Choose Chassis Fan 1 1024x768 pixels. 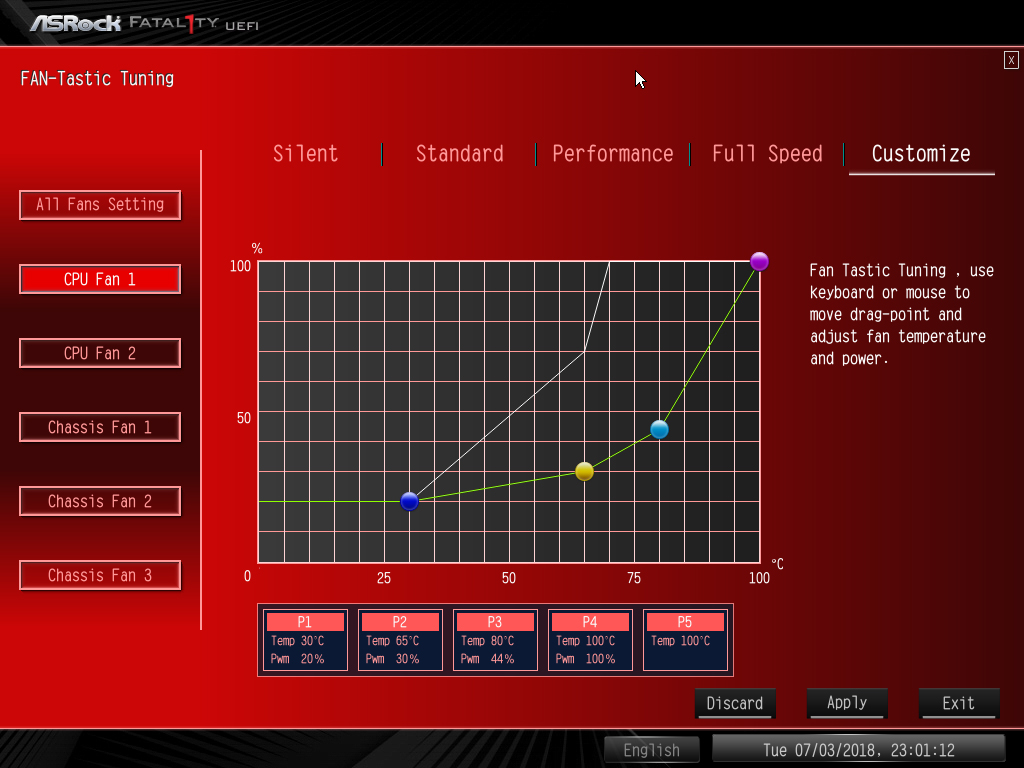pyautogui.click(x=100, y=427)
